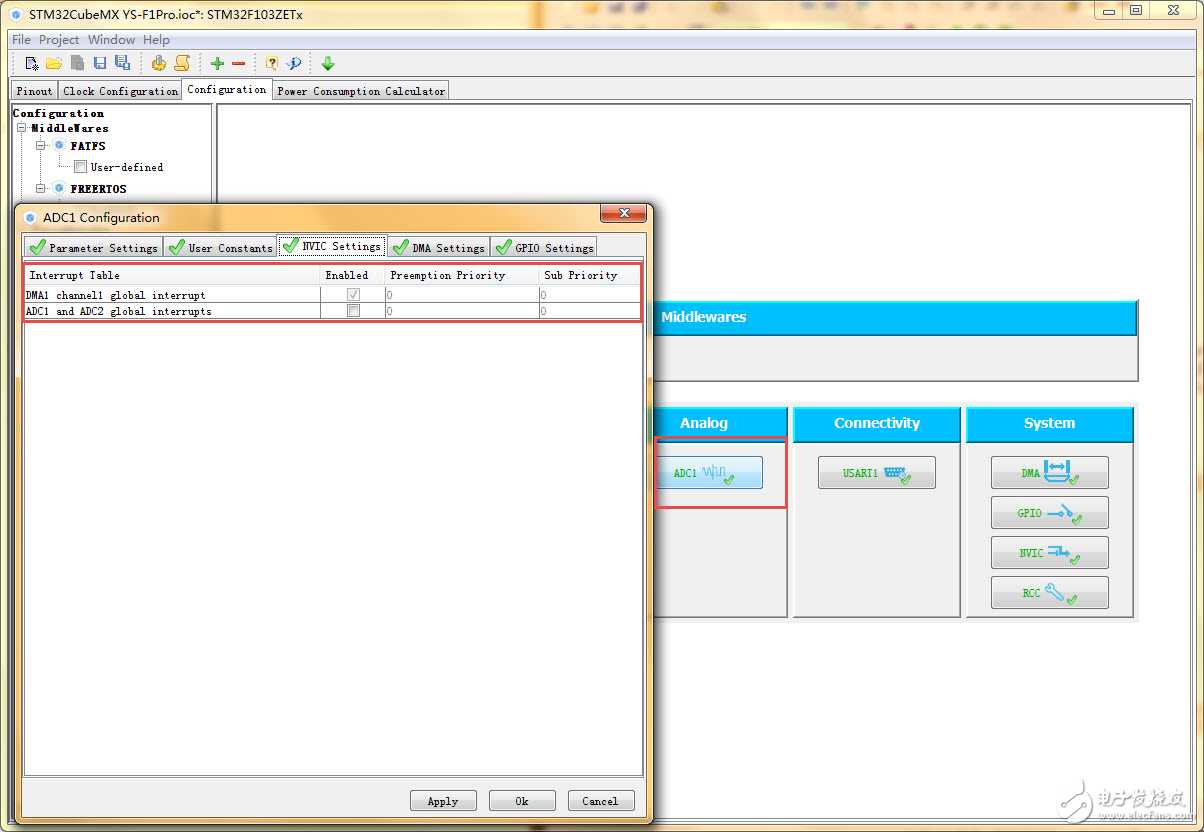Select the Configuration main tab

[x=227, y=89]
